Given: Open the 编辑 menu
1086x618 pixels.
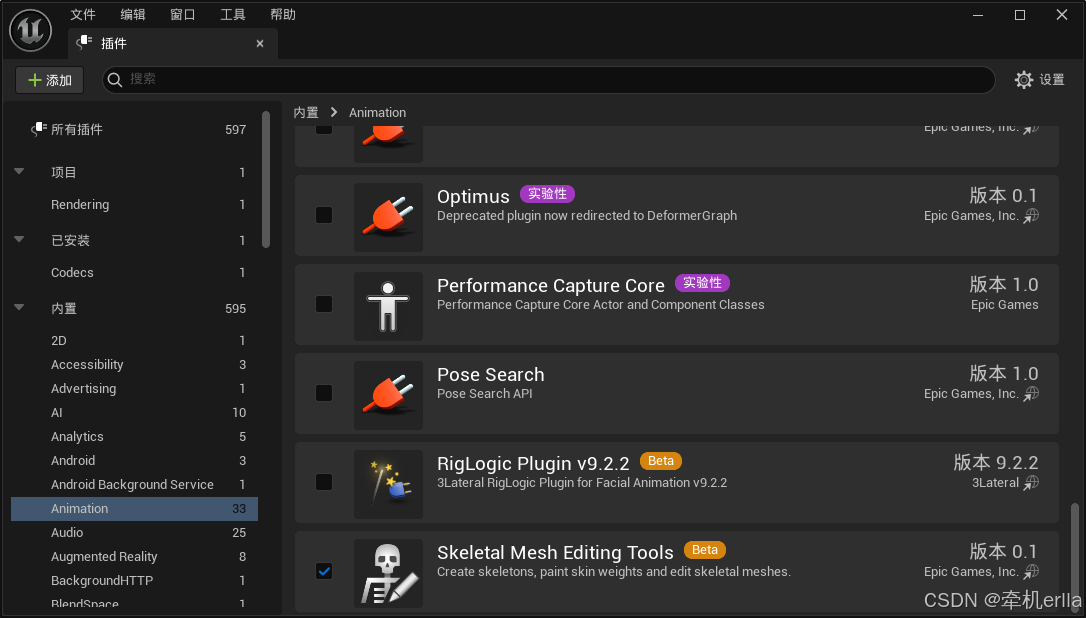Looking at the screenshot, I should (x=133, y=15).
